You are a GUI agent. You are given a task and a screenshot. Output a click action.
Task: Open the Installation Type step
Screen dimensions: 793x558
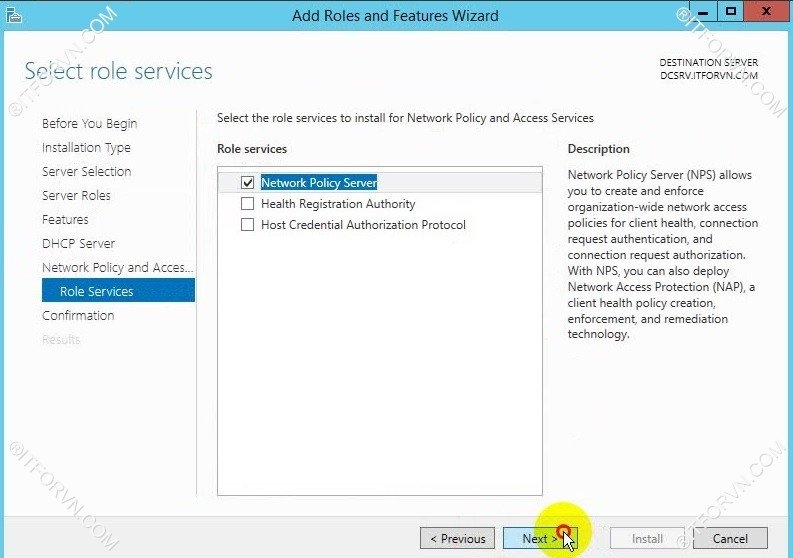pyautogui.click(x=86, y=148)
